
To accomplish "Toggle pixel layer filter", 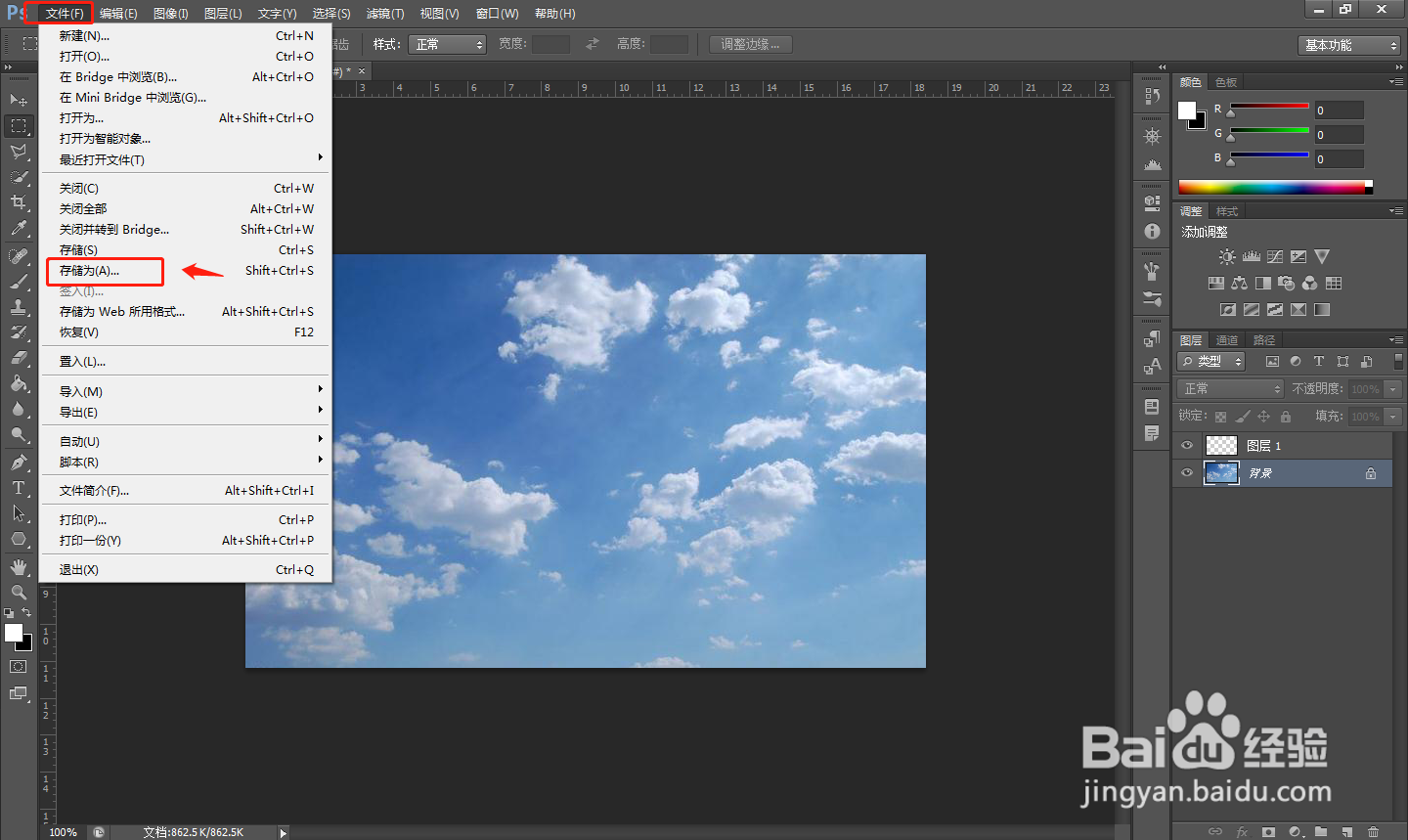I will pos(1272,362).
